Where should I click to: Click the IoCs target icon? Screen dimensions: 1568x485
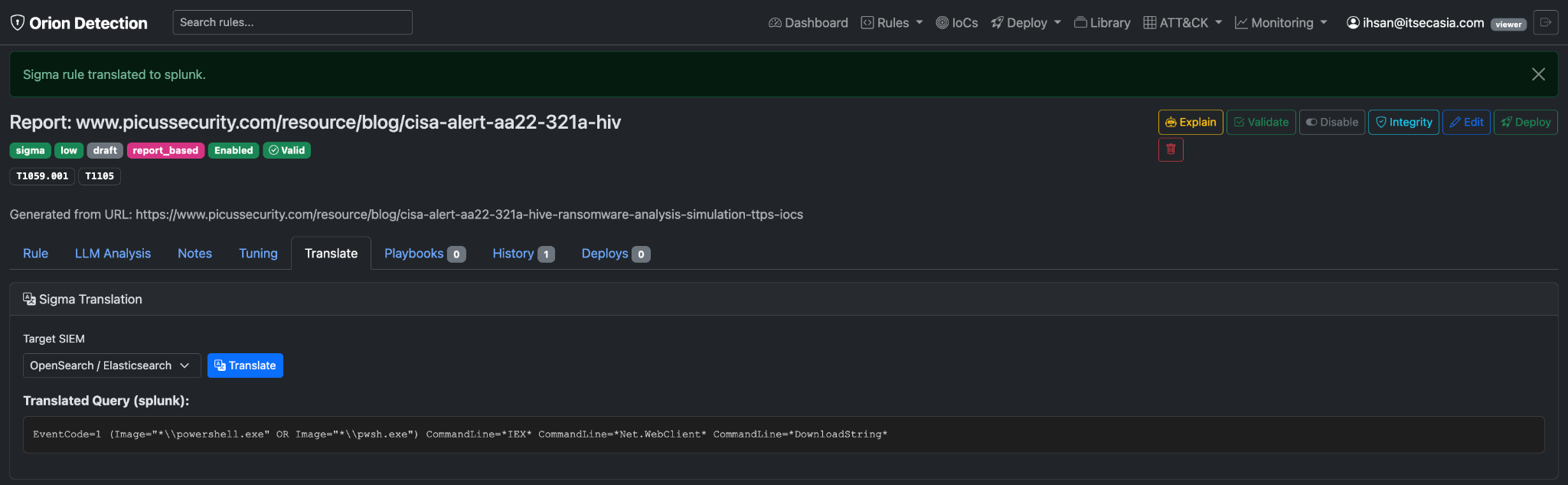tap(942, 23)
